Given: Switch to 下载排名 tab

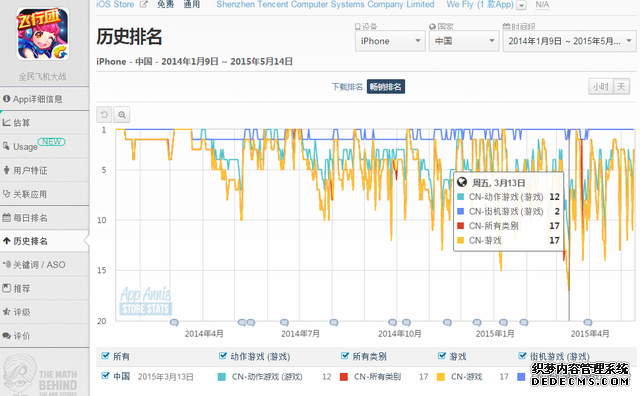Looking at the screenshot, I should pos(347,87).
